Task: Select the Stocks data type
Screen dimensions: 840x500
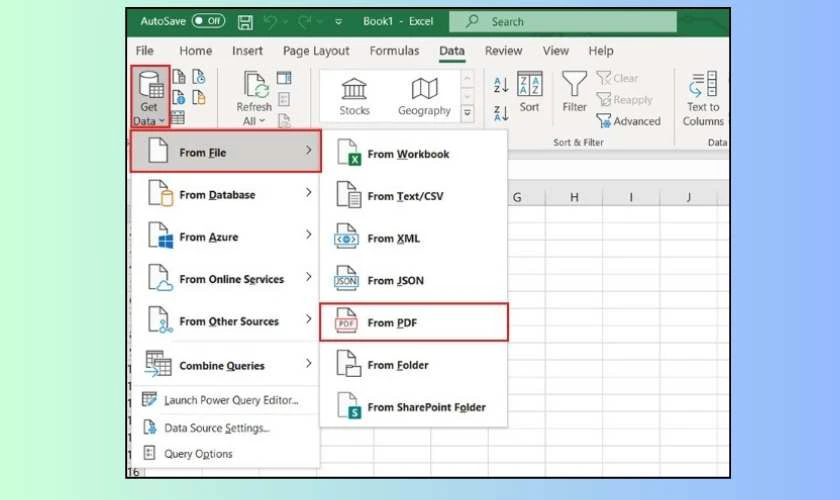Action: click(354, 96)
